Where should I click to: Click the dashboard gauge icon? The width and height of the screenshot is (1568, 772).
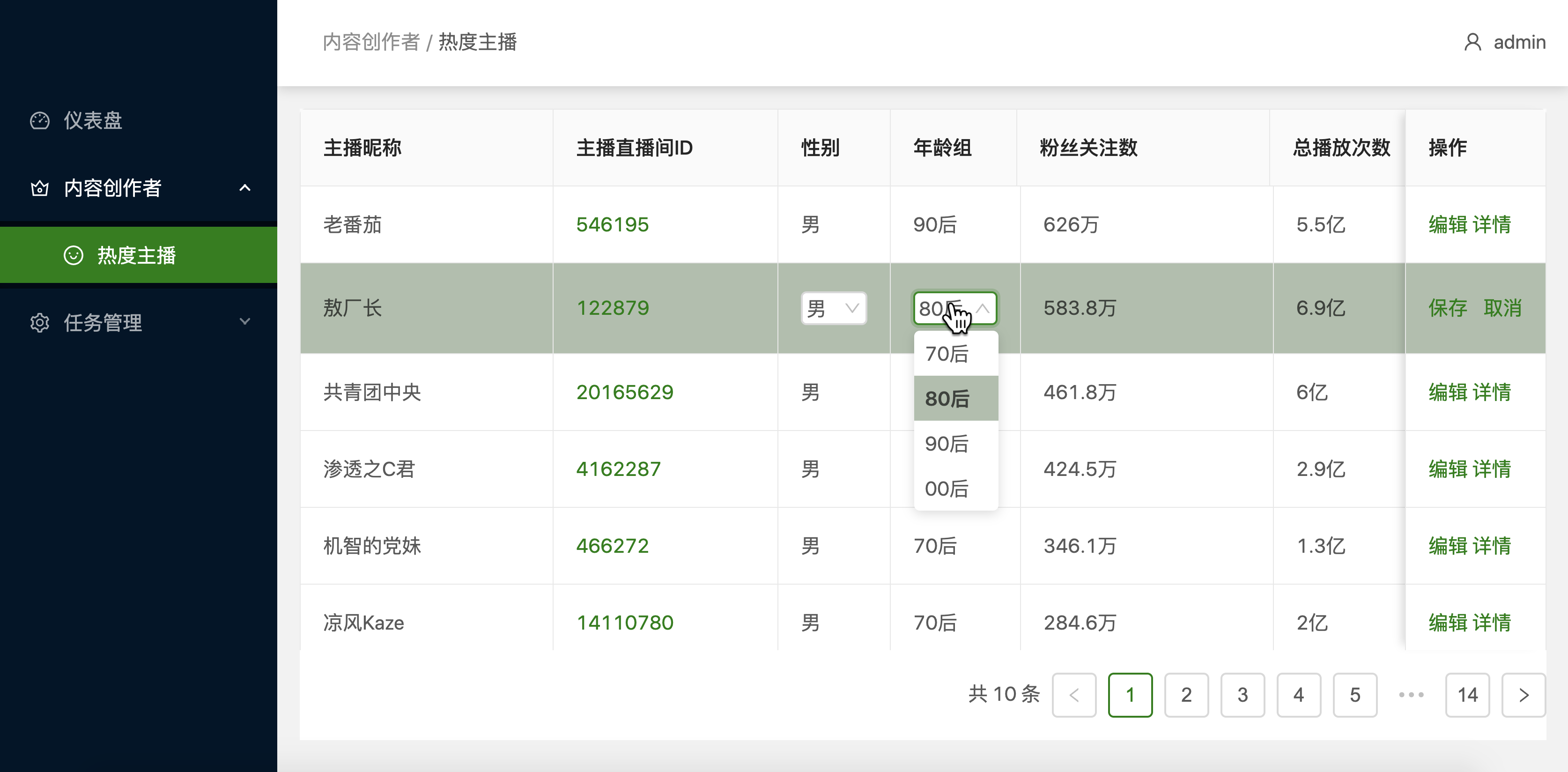click(x=39, y=120)
